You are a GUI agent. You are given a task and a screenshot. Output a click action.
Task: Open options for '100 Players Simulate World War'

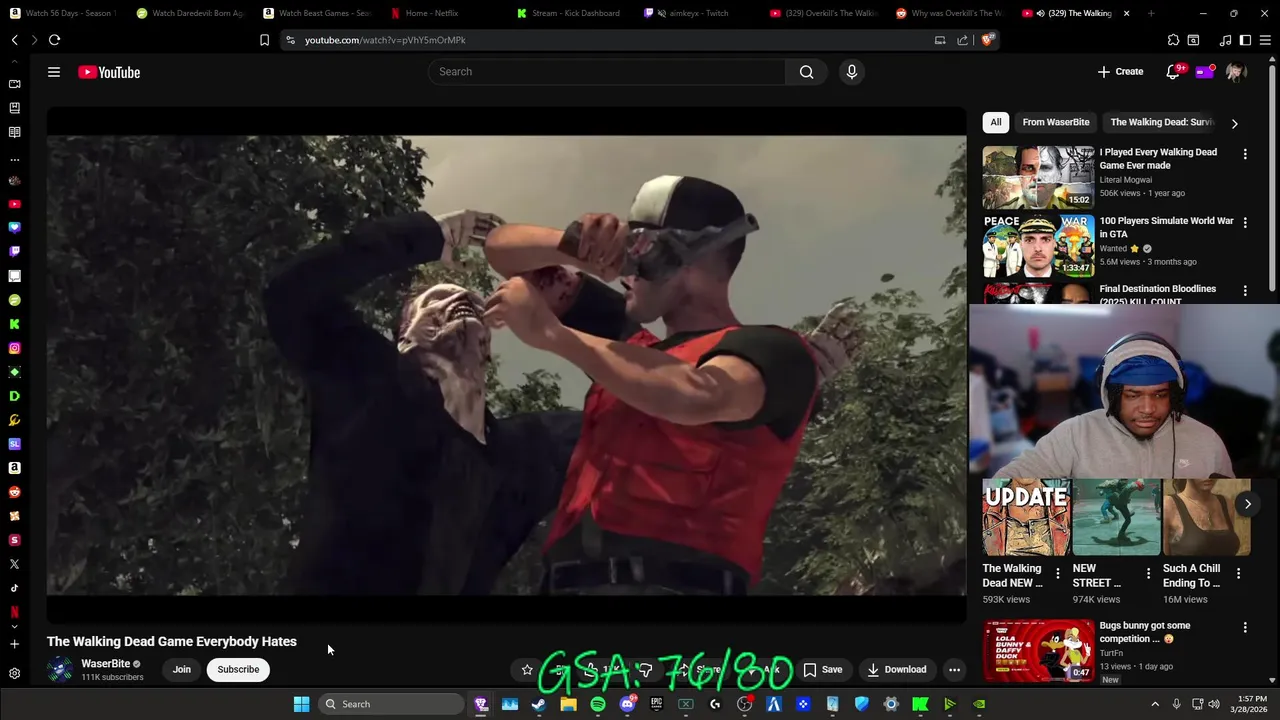[1245, 223]
